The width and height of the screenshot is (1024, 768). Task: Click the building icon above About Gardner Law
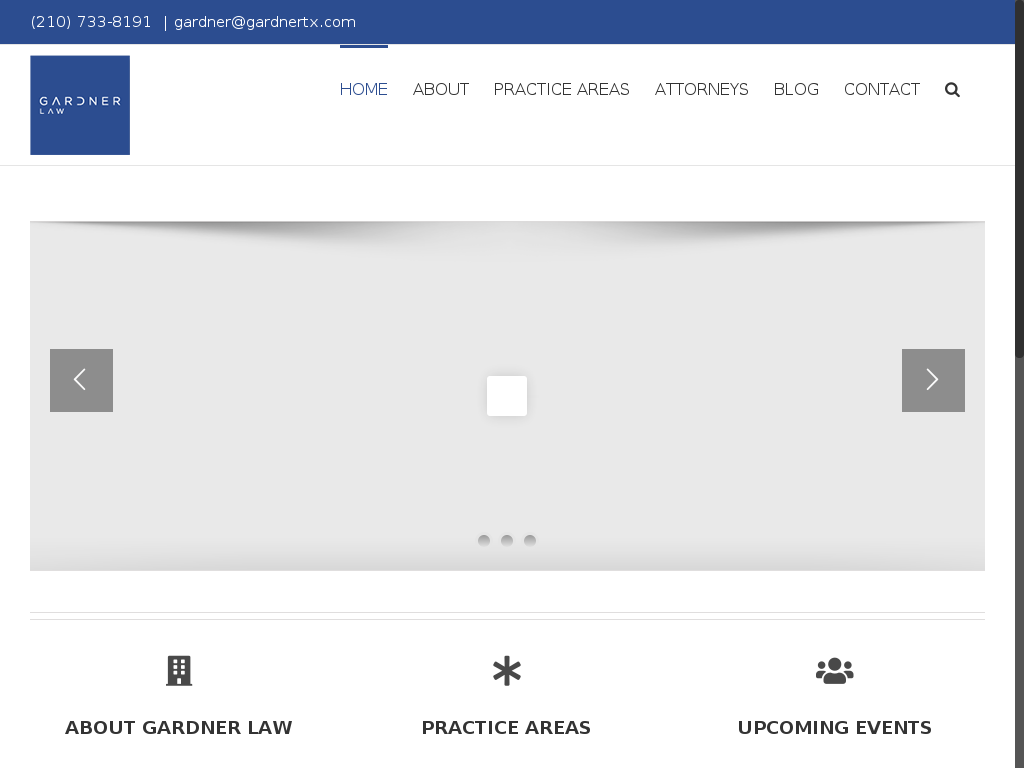179,671
